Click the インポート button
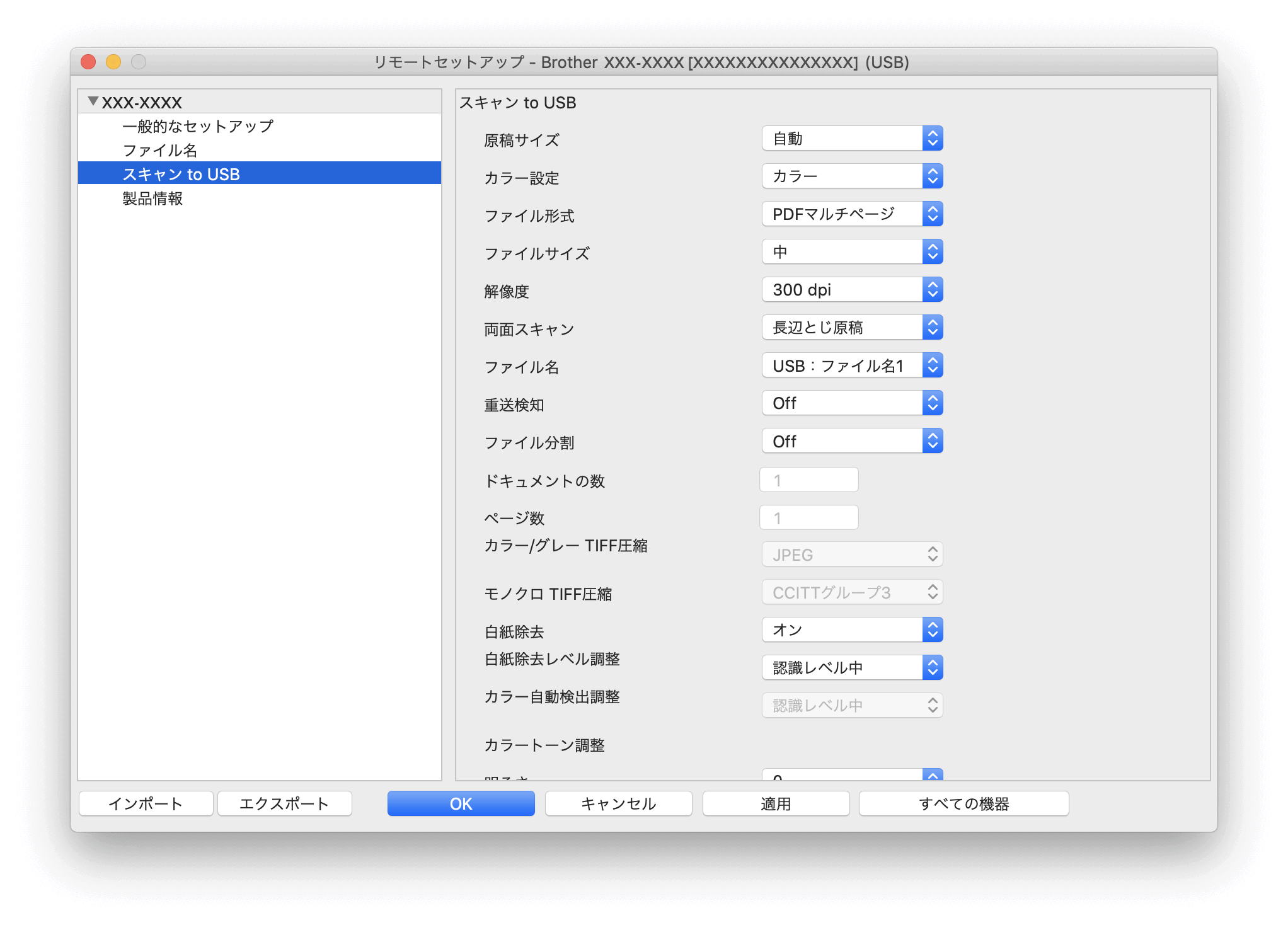The height and width of the screenshot is (925, 1288). [x=146, y=803]
